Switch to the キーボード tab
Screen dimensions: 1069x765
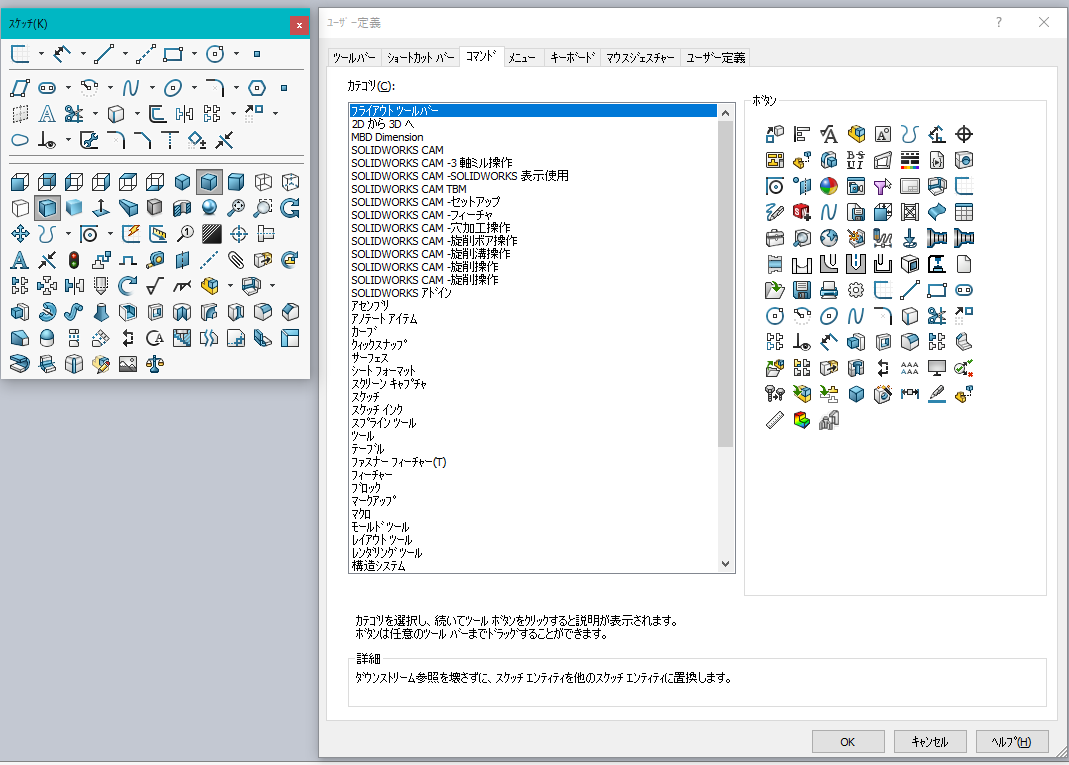573,58
